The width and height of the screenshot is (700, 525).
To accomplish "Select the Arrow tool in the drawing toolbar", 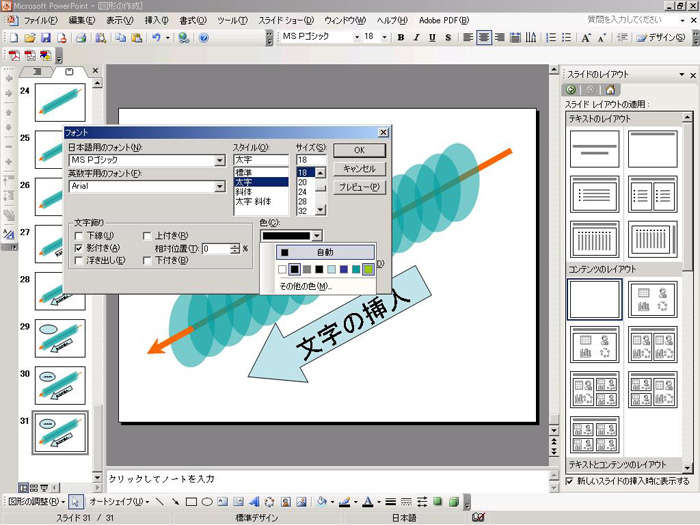I will (x=175, y=502).
